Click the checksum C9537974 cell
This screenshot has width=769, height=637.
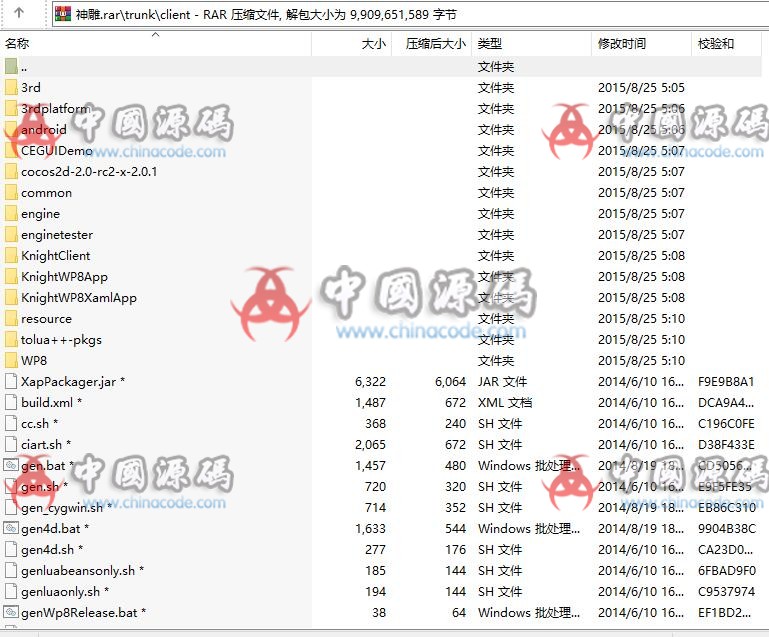pos(726,591)
